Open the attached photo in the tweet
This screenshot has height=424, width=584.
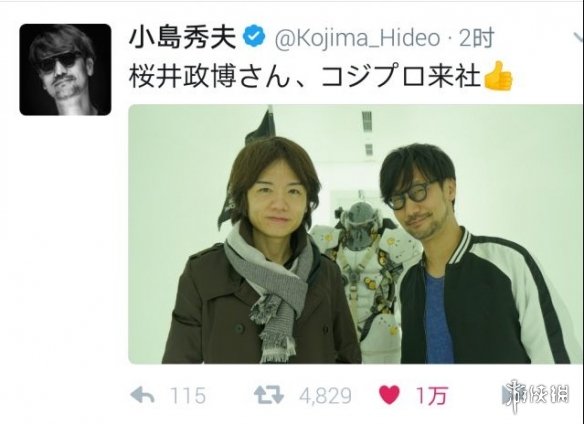click(x=356, y=234)
